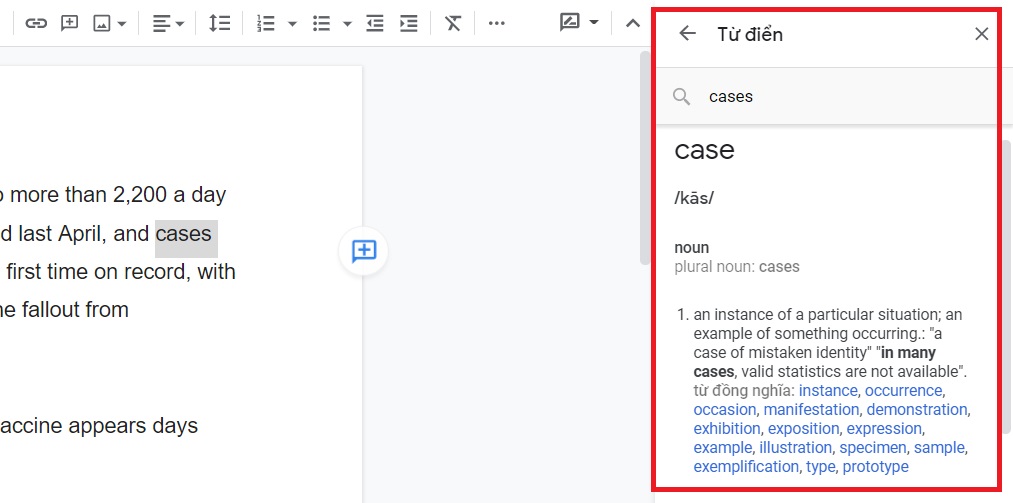Click the pronunciation text /kās/
This screenshot has height=503, width=1013.
[694, 198]
